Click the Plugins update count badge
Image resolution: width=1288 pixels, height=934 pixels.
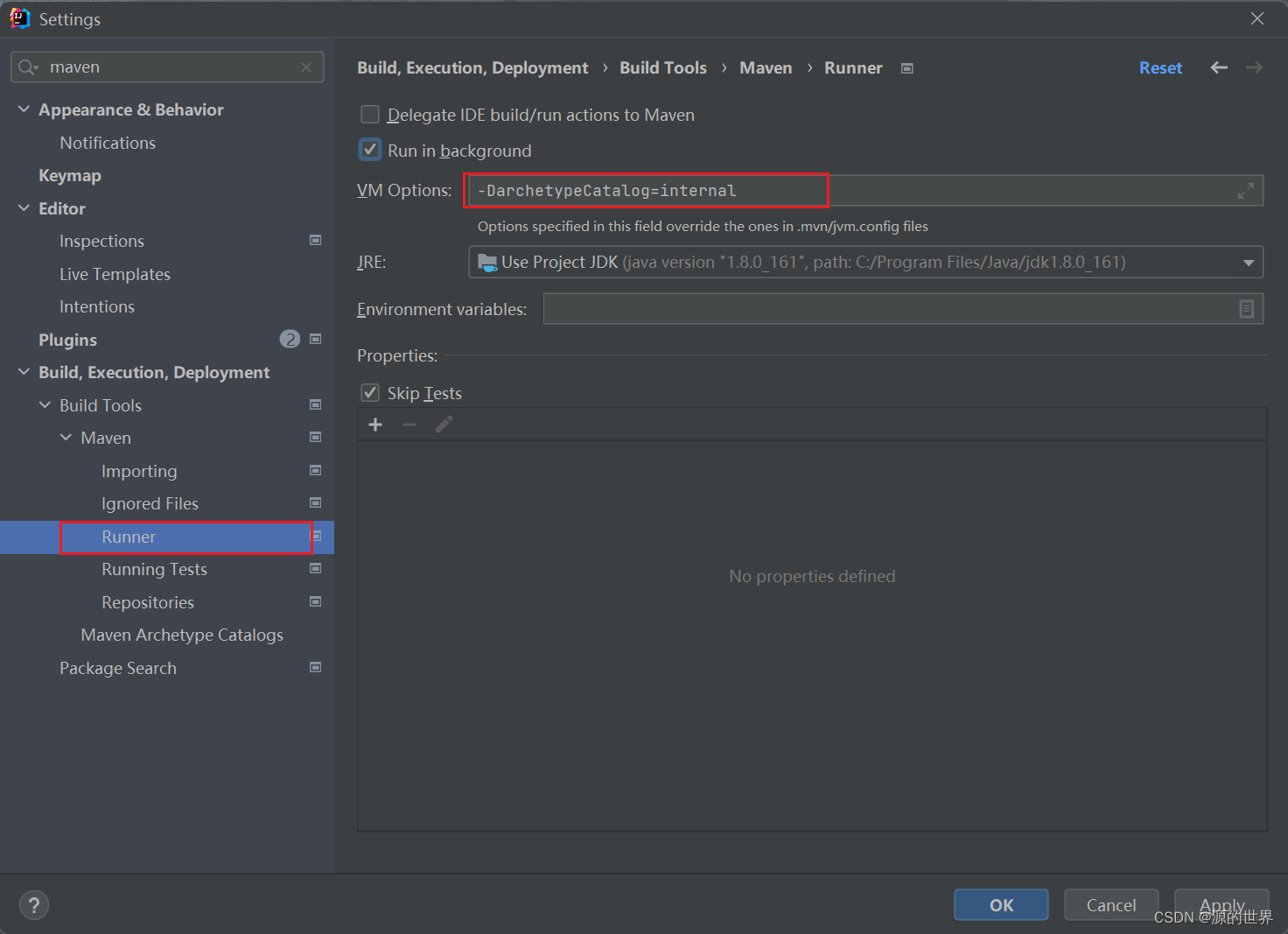click(x=290, y=339)
